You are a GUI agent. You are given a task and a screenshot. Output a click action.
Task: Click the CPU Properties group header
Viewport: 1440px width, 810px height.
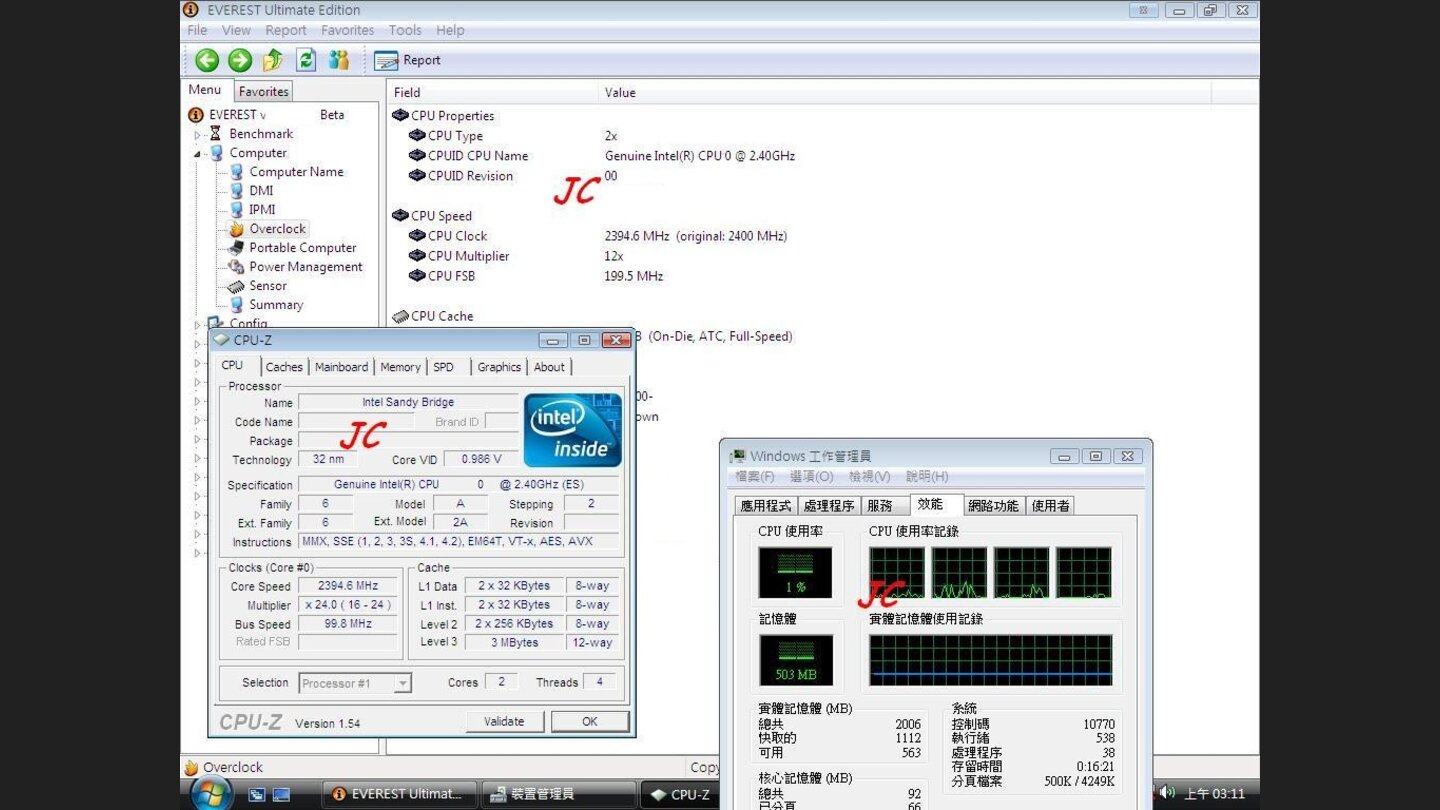443,116
